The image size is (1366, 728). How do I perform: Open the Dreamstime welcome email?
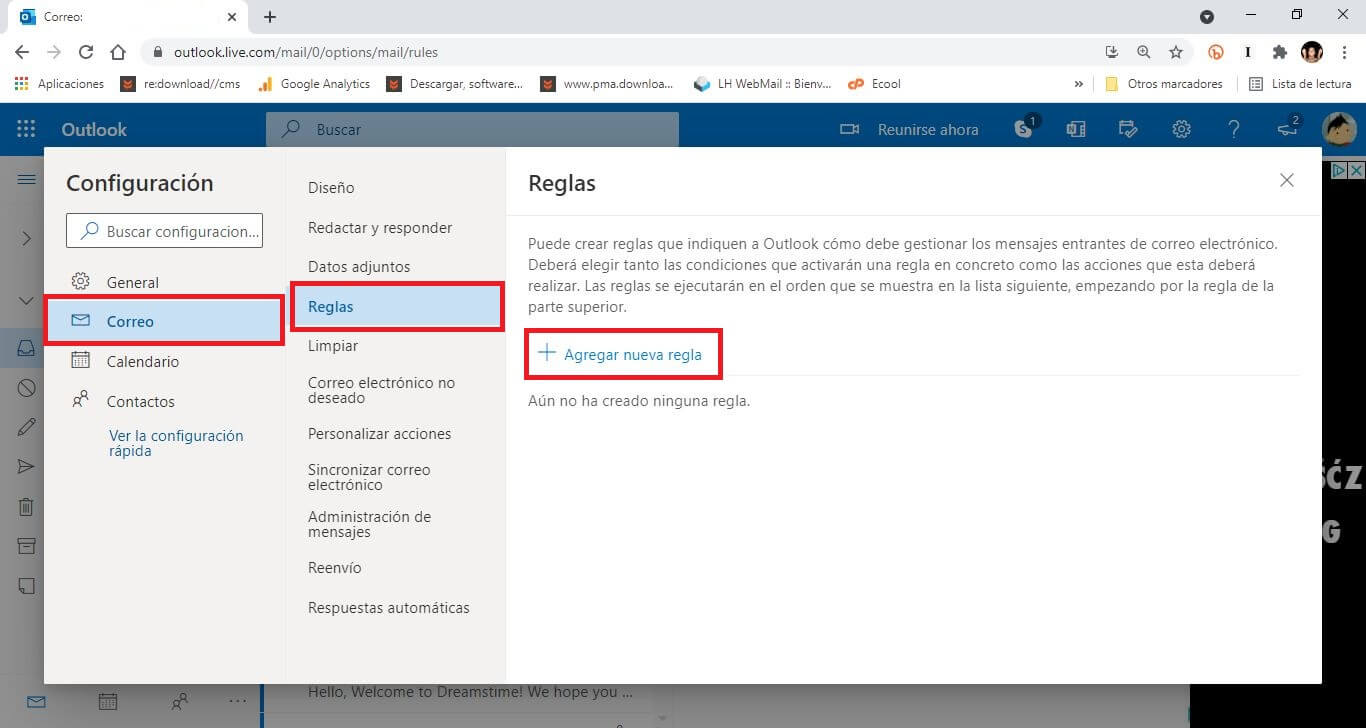(470, 691)
